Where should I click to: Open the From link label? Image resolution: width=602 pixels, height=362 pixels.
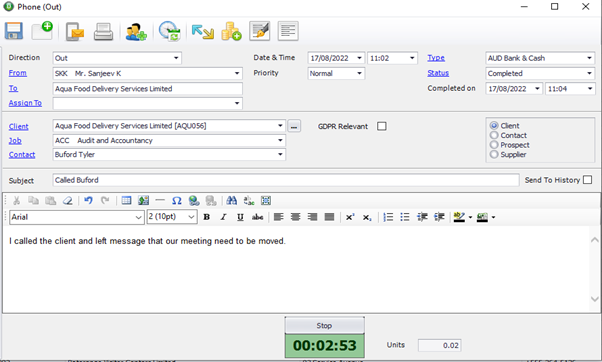(x=18, y=73)
